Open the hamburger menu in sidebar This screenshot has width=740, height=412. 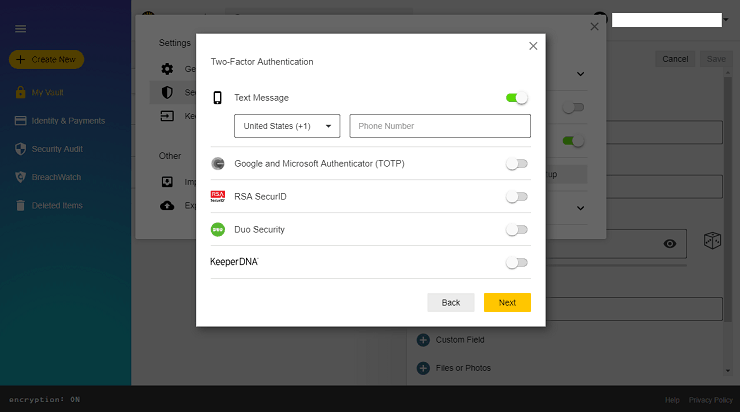point(20,29)
